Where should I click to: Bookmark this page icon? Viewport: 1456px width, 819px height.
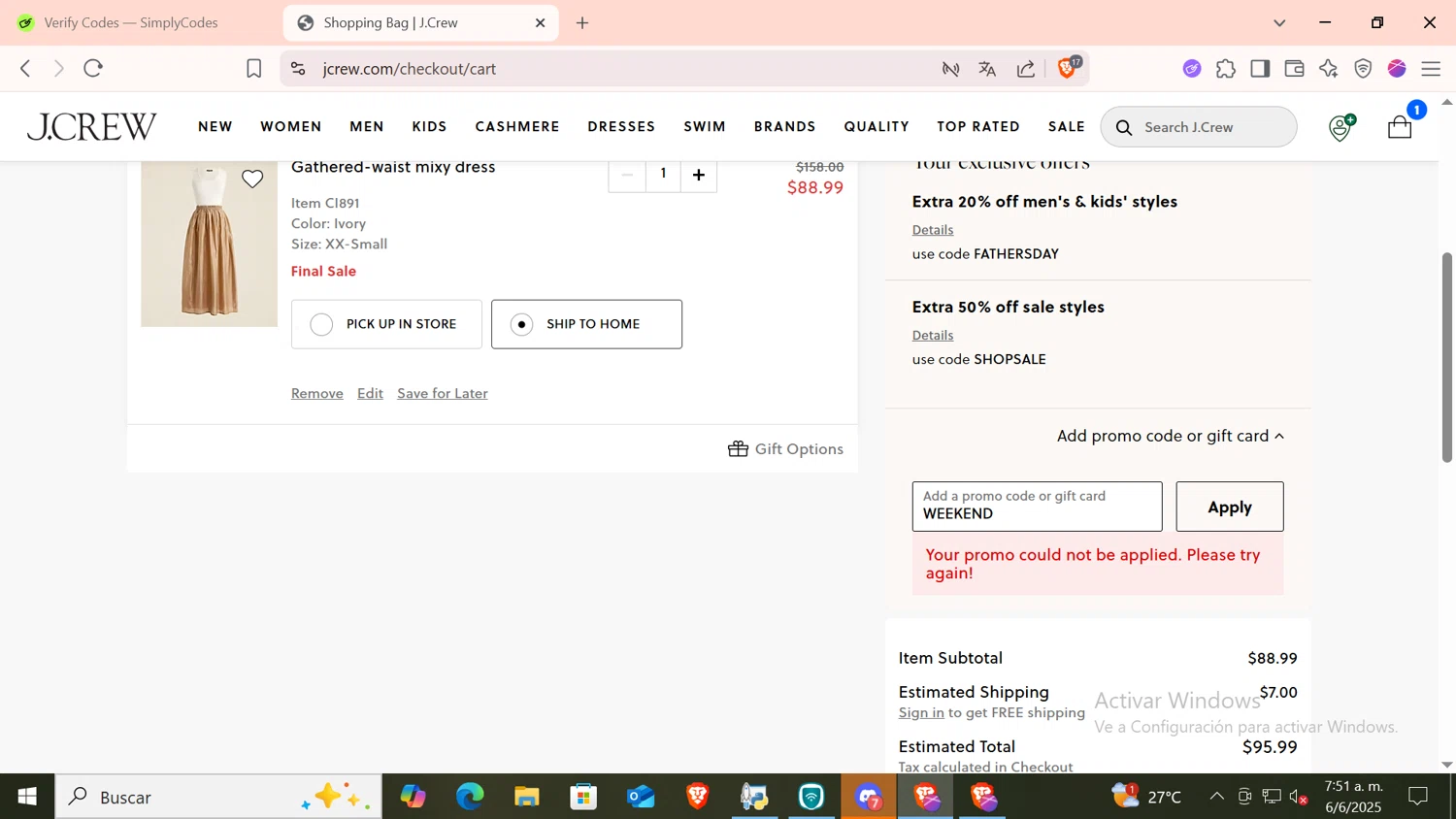(x=253, y=68)
